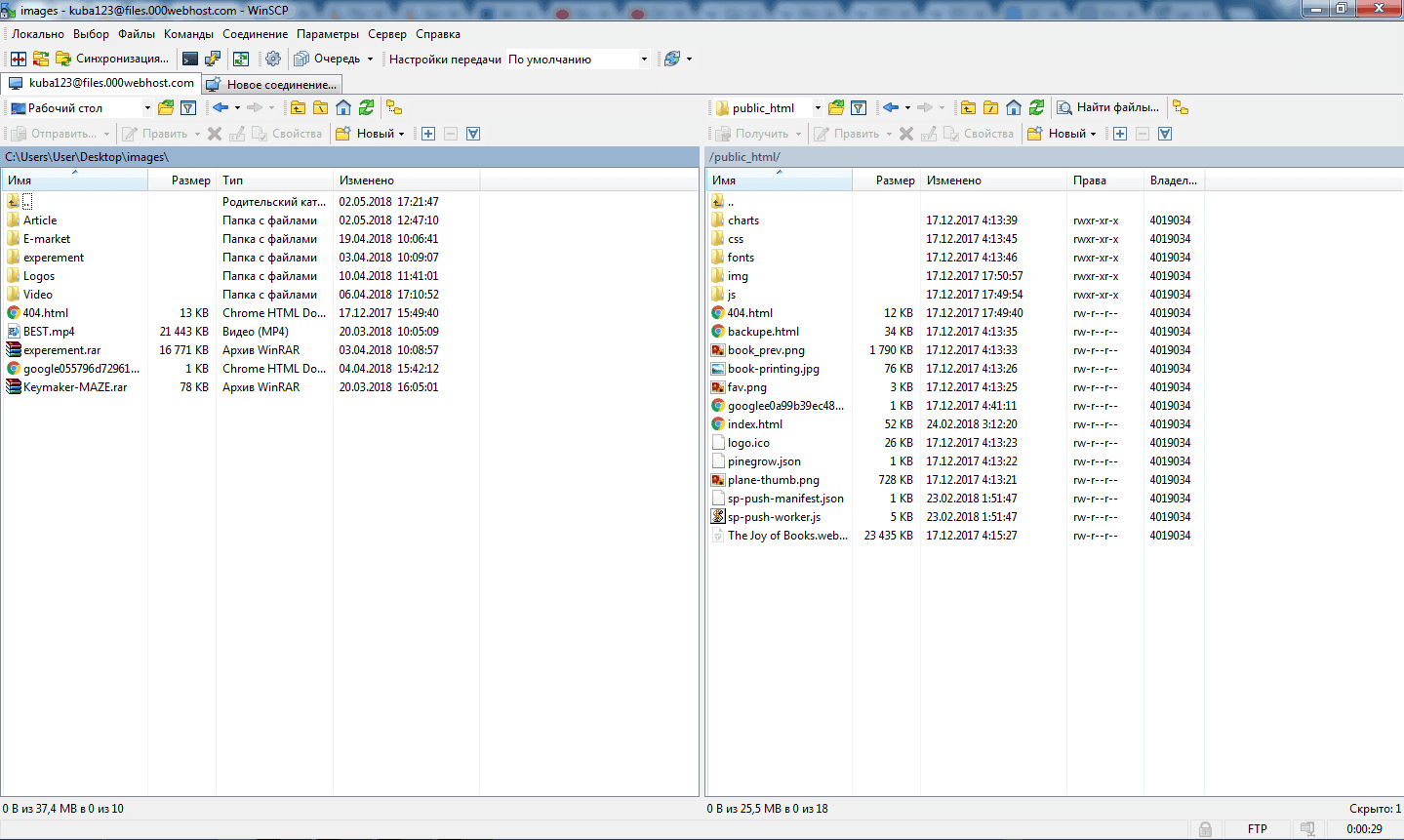Click the compare directories toolbar icon

[19, 59]
